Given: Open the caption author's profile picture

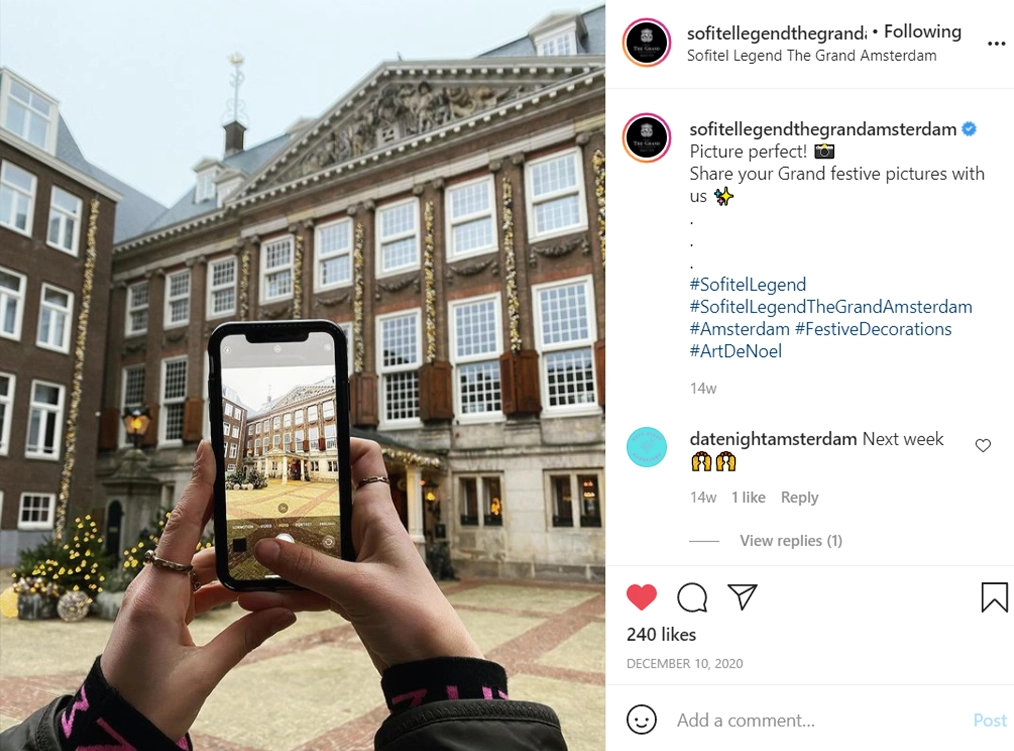Looking at the screenshot, I should coord(647,137).
